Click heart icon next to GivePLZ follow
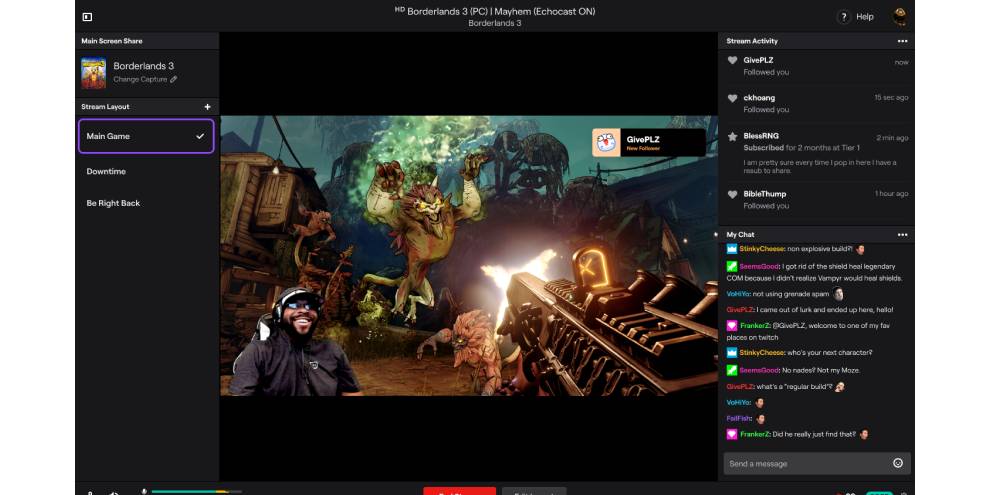This screenshot has width=990, height=495. pos(732,61)
